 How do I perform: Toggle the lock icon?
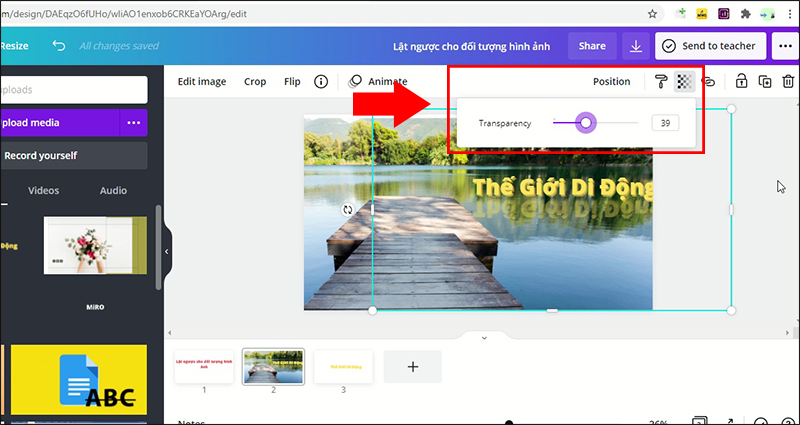[x=741, y=82]
